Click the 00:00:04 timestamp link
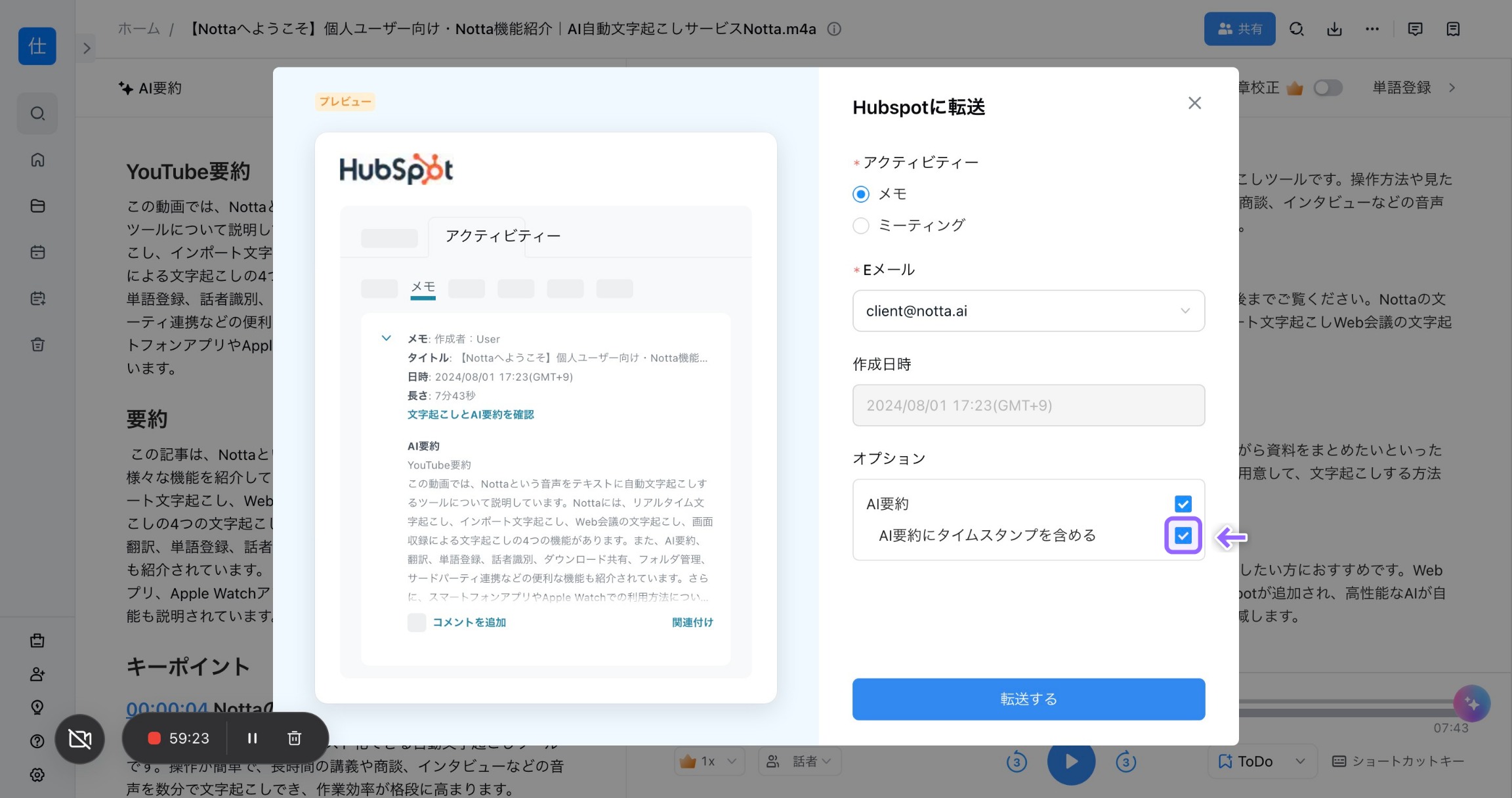This screenshot has width=1512, height=798. pos(167,709)
